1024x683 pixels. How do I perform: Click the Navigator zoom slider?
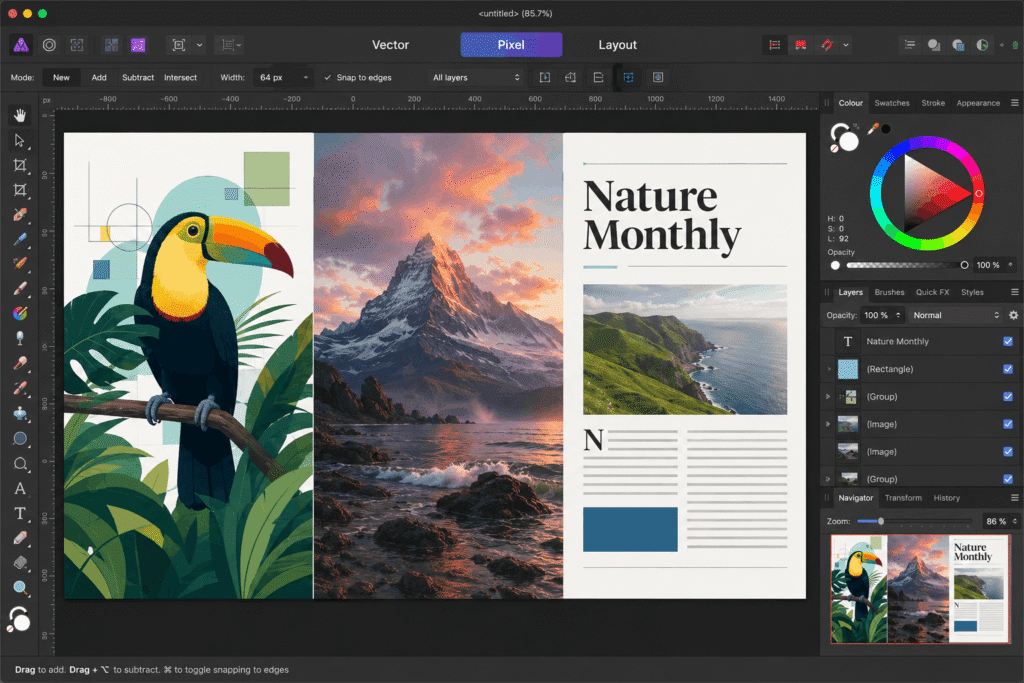click(x=914, y=521)
